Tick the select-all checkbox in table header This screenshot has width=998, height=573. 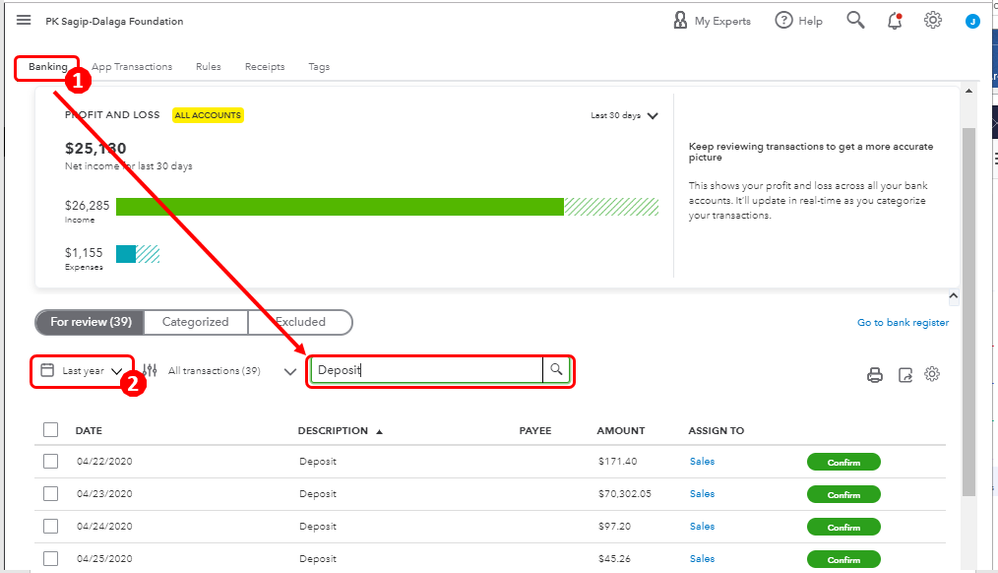pos(51,430)
